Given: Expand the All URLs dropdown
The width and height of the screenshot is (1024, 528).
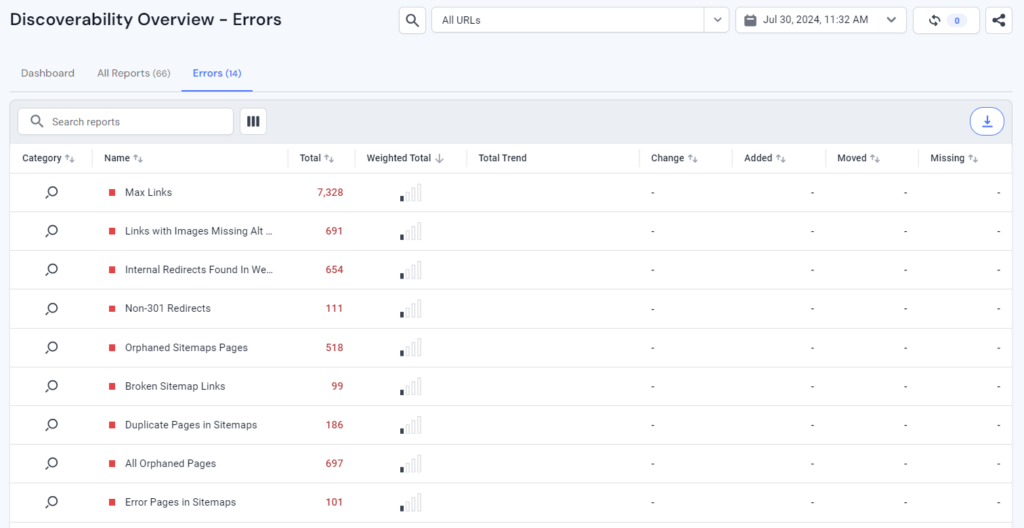Looking at the screenshot, I should coord(716,20).
